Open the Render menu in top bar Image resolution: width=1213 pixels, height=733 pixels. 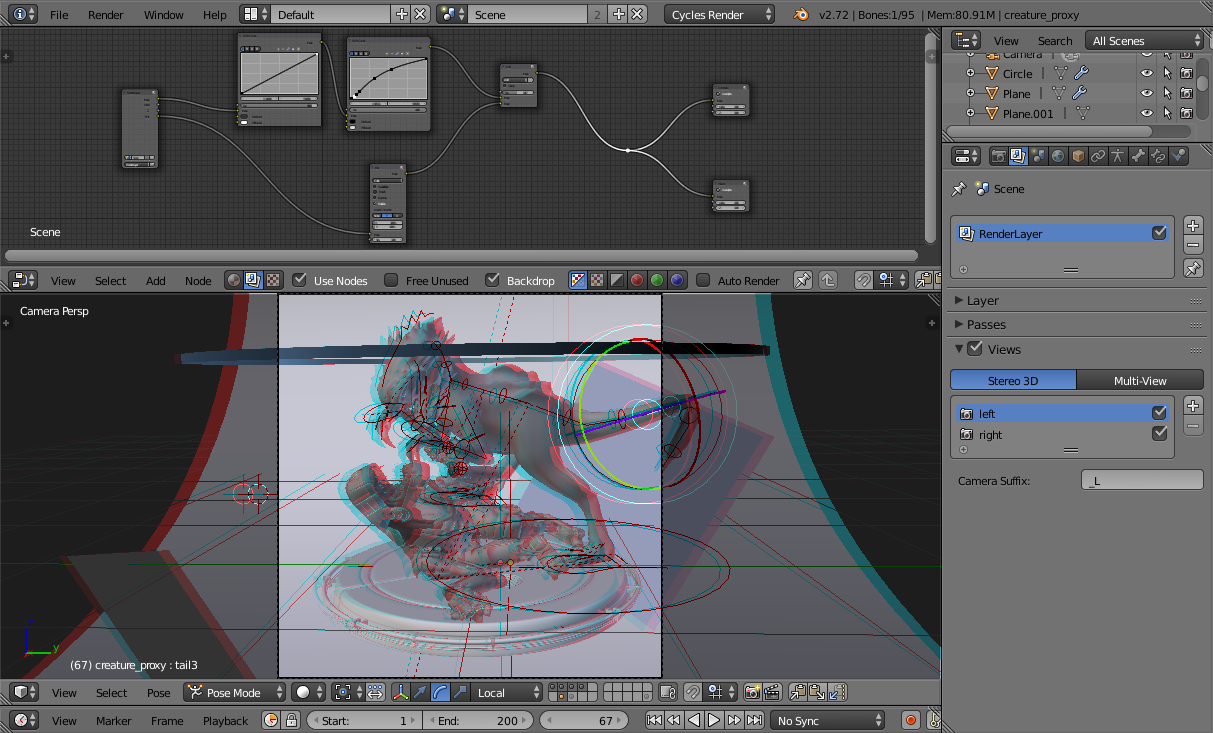click(106, 15)
